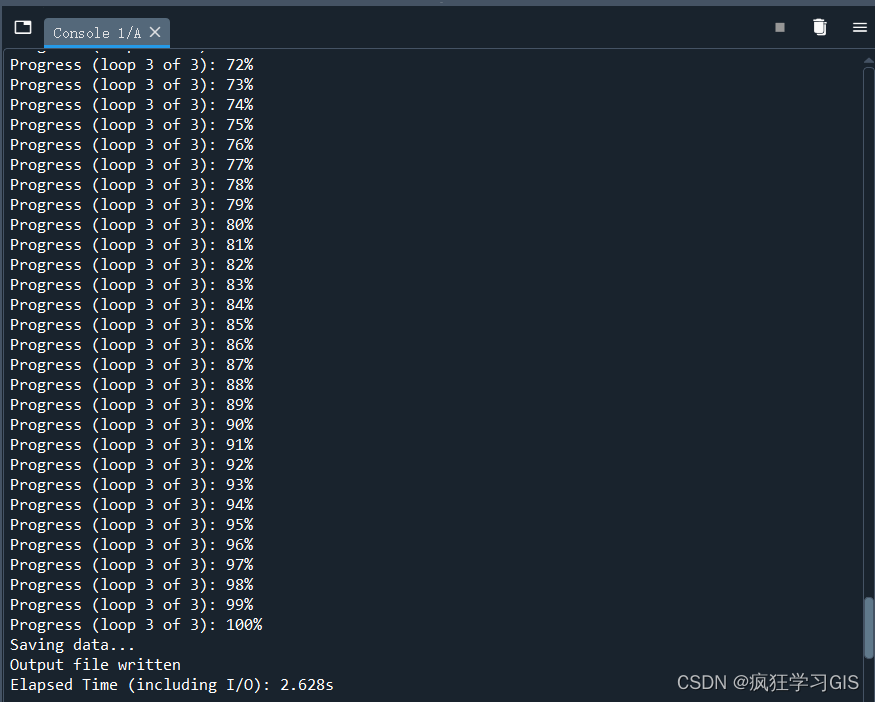Open the browse tabs icon menu
This screenshot has width=875, height=702.
[22, 27]
